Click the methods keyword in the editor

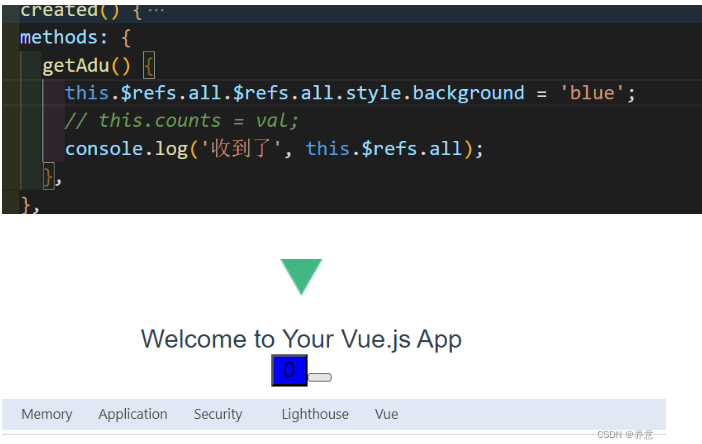click(58, 38)
